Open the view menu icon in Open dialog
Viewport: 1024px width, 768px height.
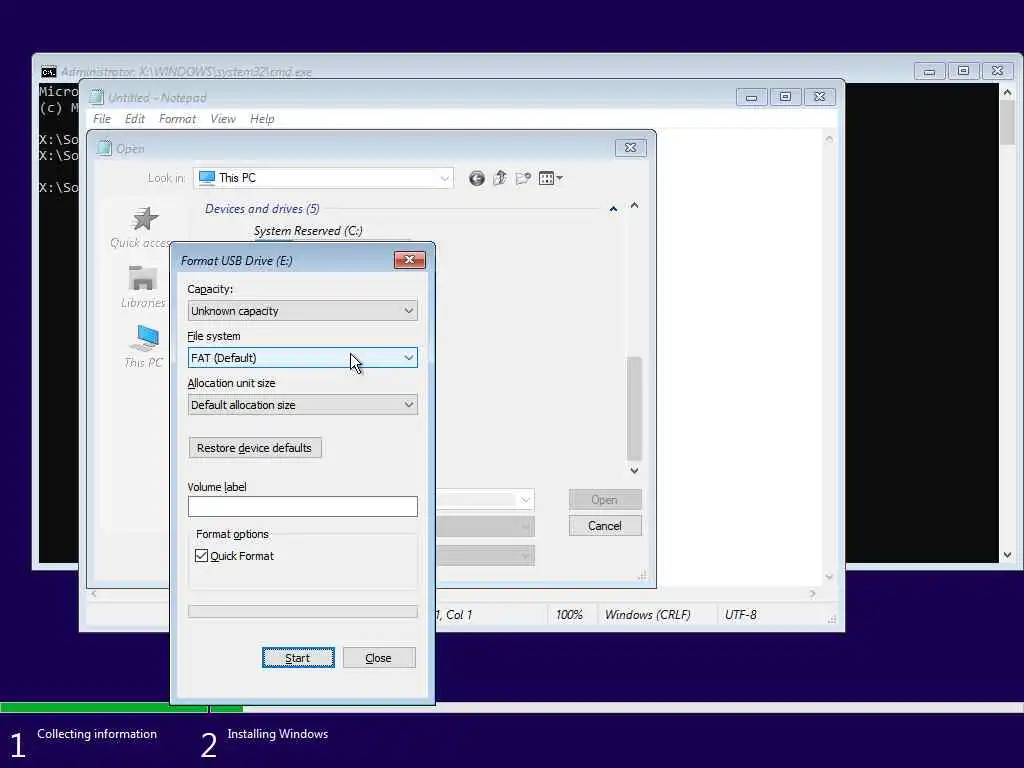point(551,178)
